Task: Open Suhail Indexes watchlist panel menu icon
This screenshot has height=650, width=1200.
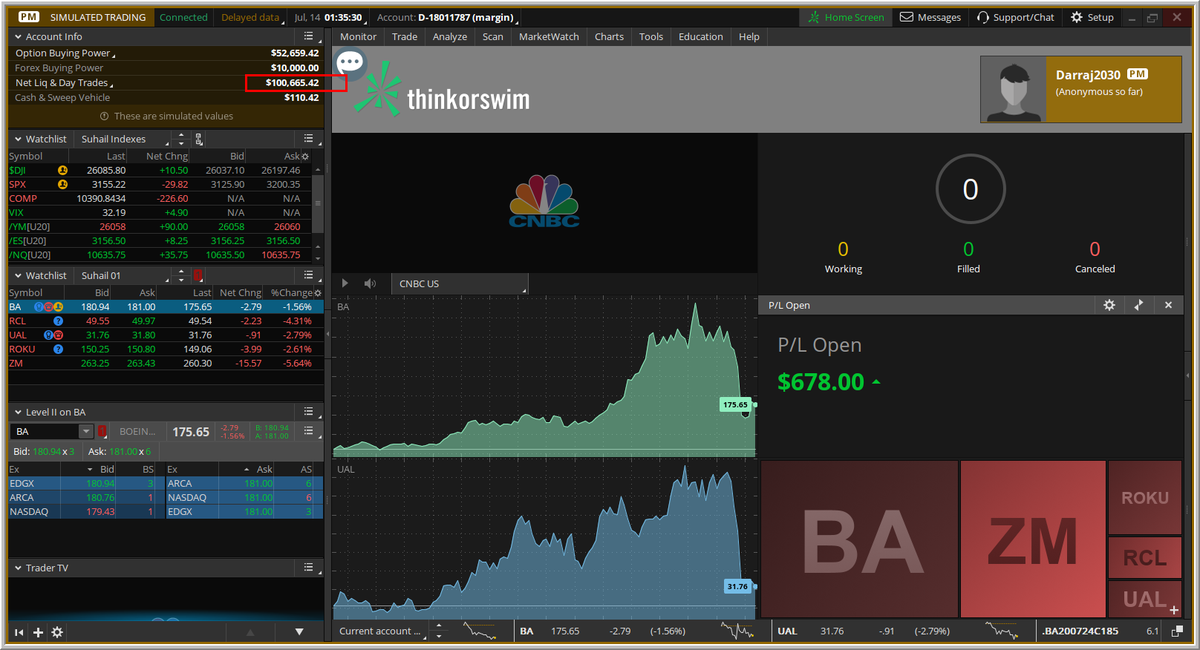Action: 309,139
